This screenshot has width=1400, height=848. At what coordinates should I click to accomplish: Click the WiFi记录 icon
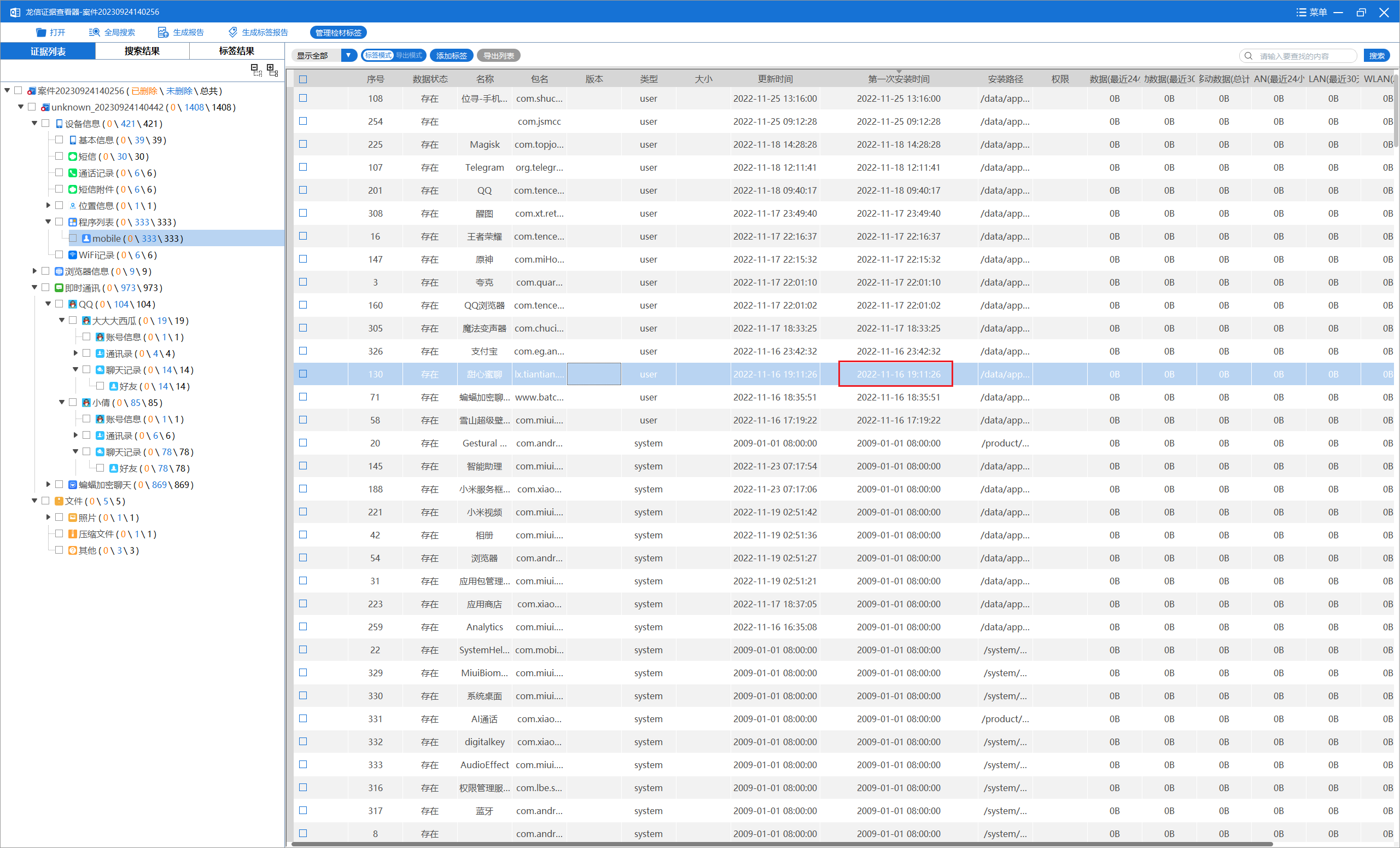73,254
